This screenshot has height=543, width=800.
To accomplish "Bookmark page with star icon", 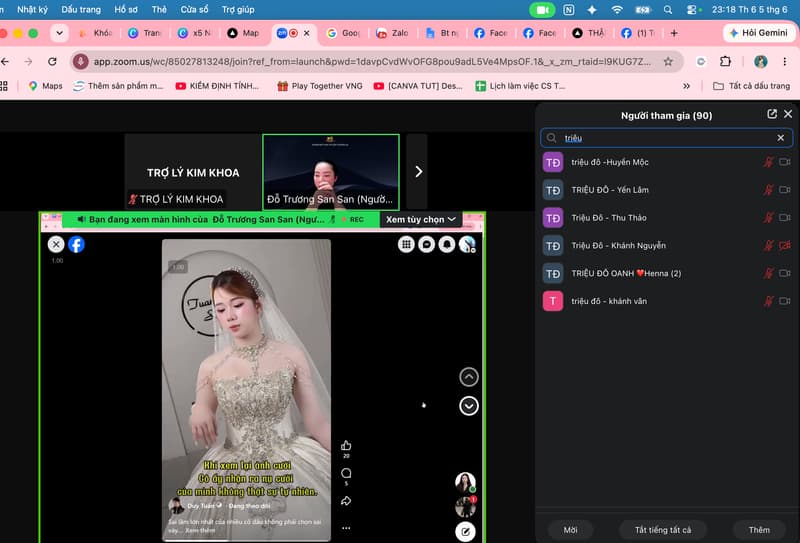I will point(668,62).
